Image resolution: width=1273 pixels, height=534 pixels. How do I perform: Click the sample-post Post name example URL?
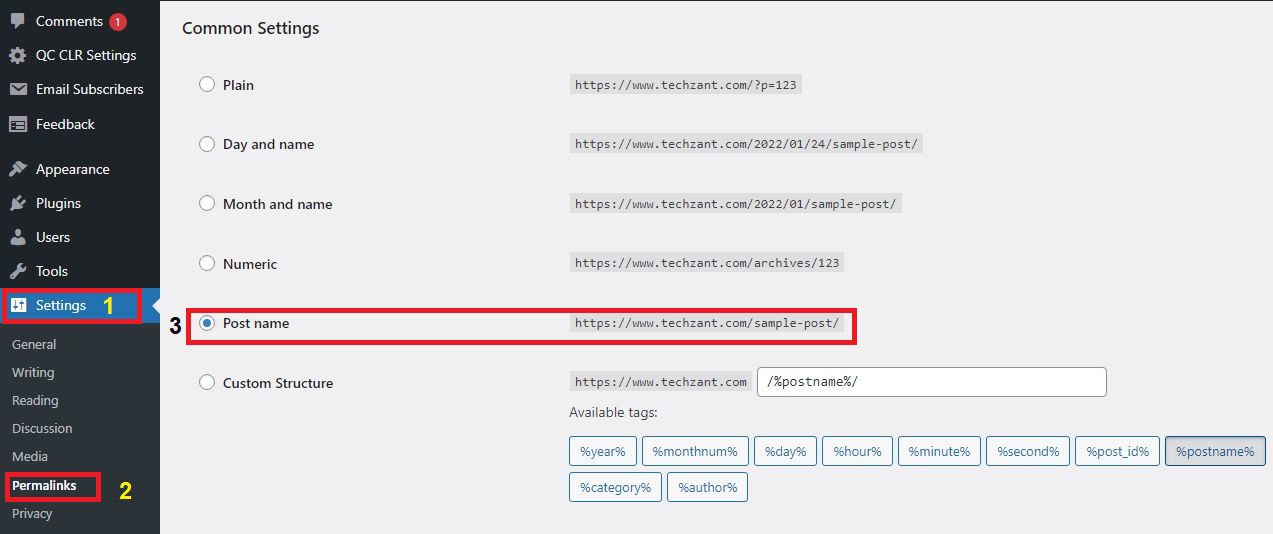coord(707,323)
